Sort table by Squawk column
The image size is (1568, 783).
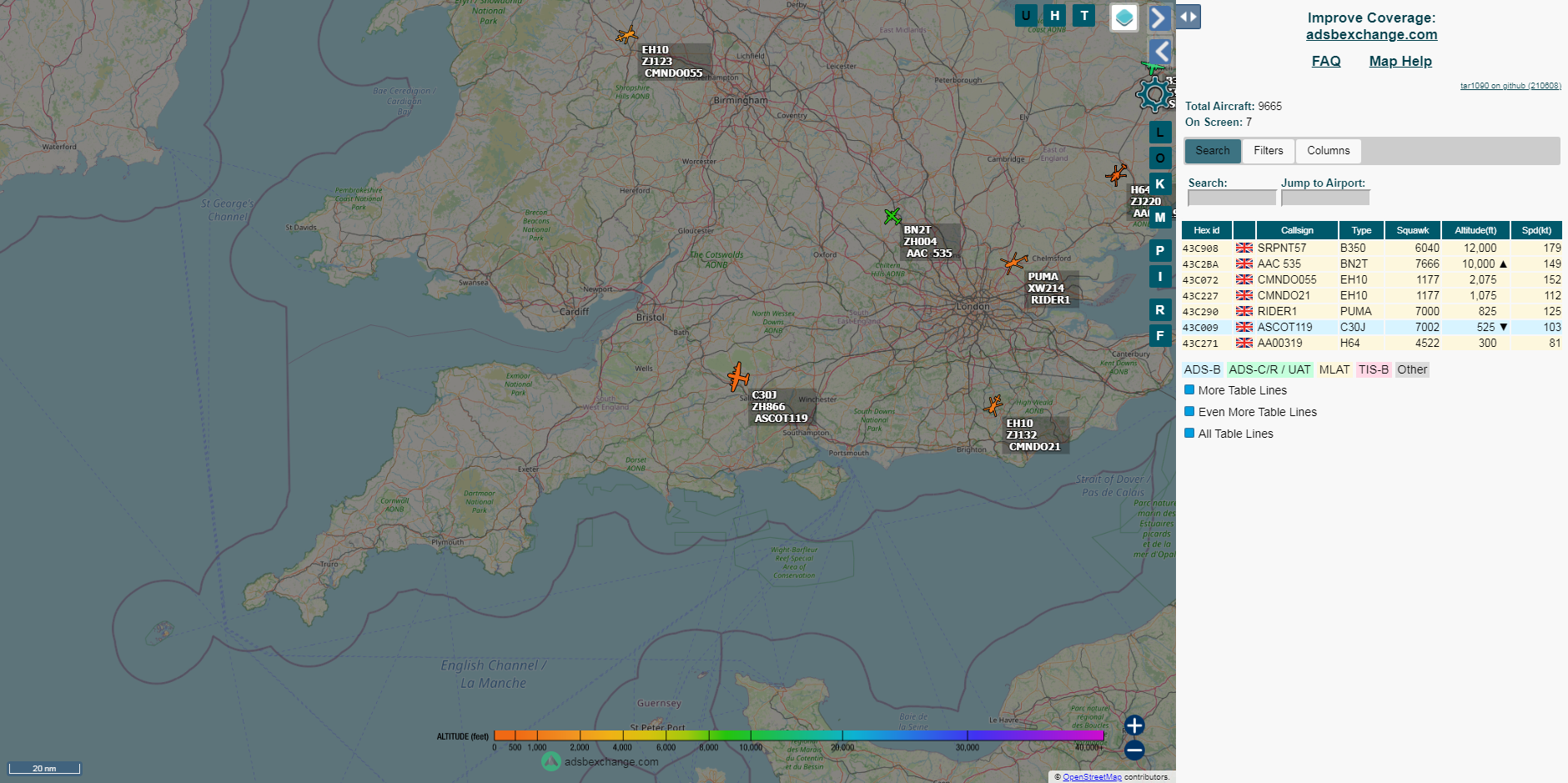[1413, 230]
